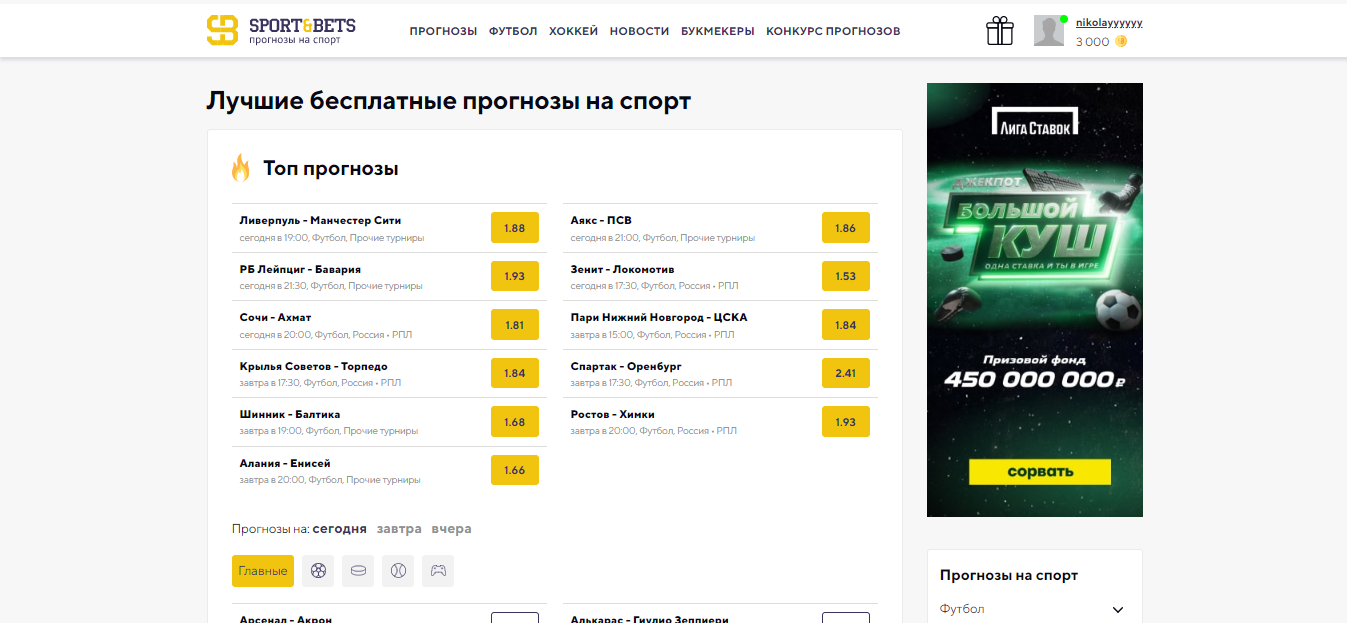This screenshot has width=1347, height=623.
Task: Click 1.86 odds for Аякс - ПСВ
Action: pyautogui.click(x=846, y=228)
